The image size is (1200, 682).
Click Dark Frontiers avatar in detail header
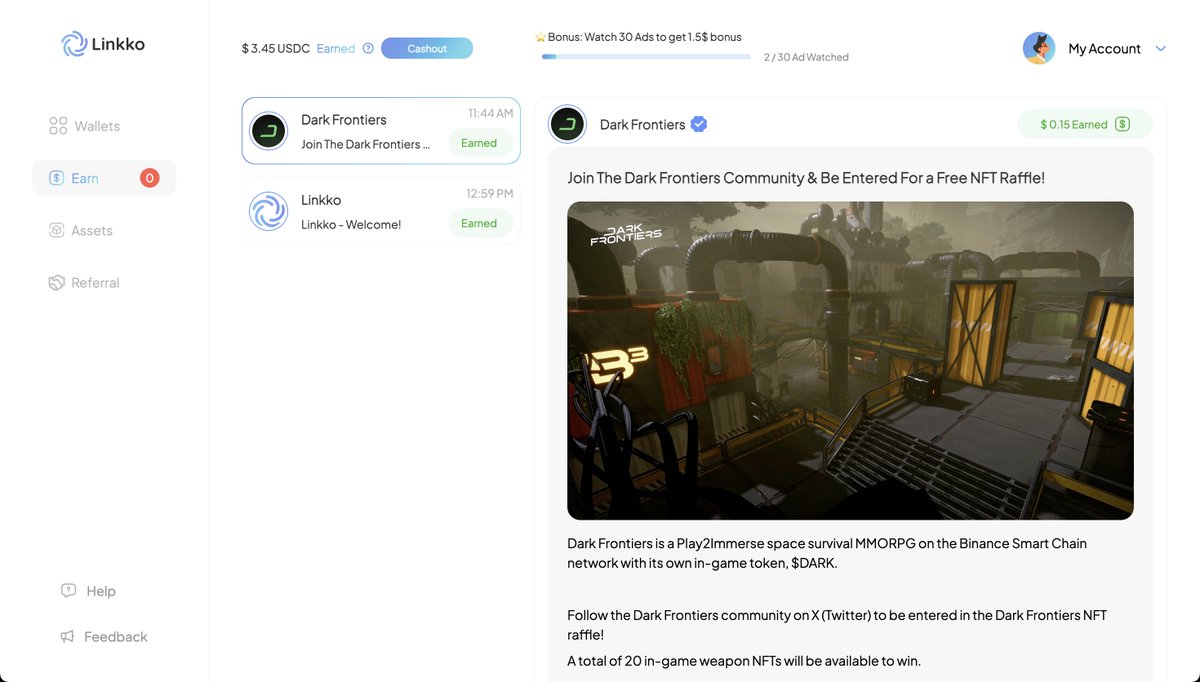tap(567, 124)
